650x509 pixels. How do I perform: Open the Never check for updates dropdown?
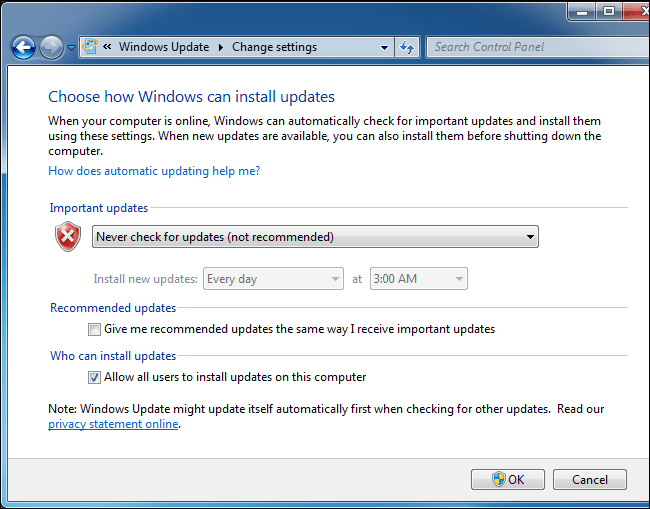point(315,237)
